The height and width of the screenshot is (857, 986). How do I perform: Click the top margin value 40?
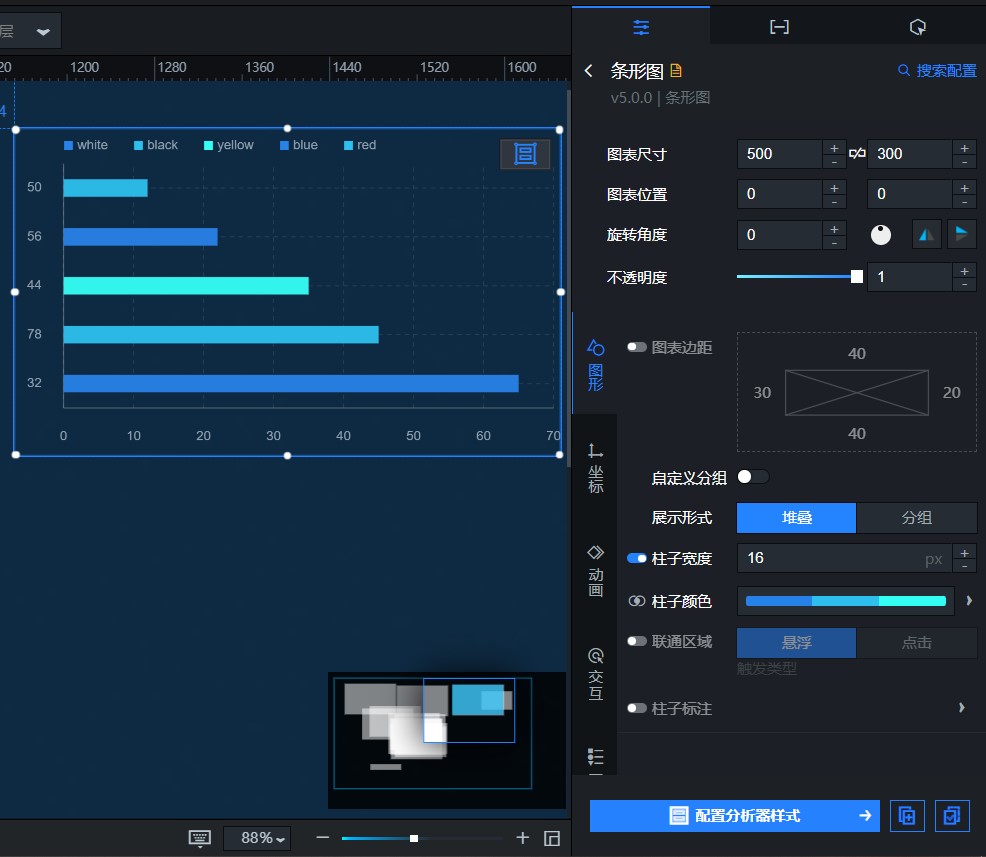856,353
